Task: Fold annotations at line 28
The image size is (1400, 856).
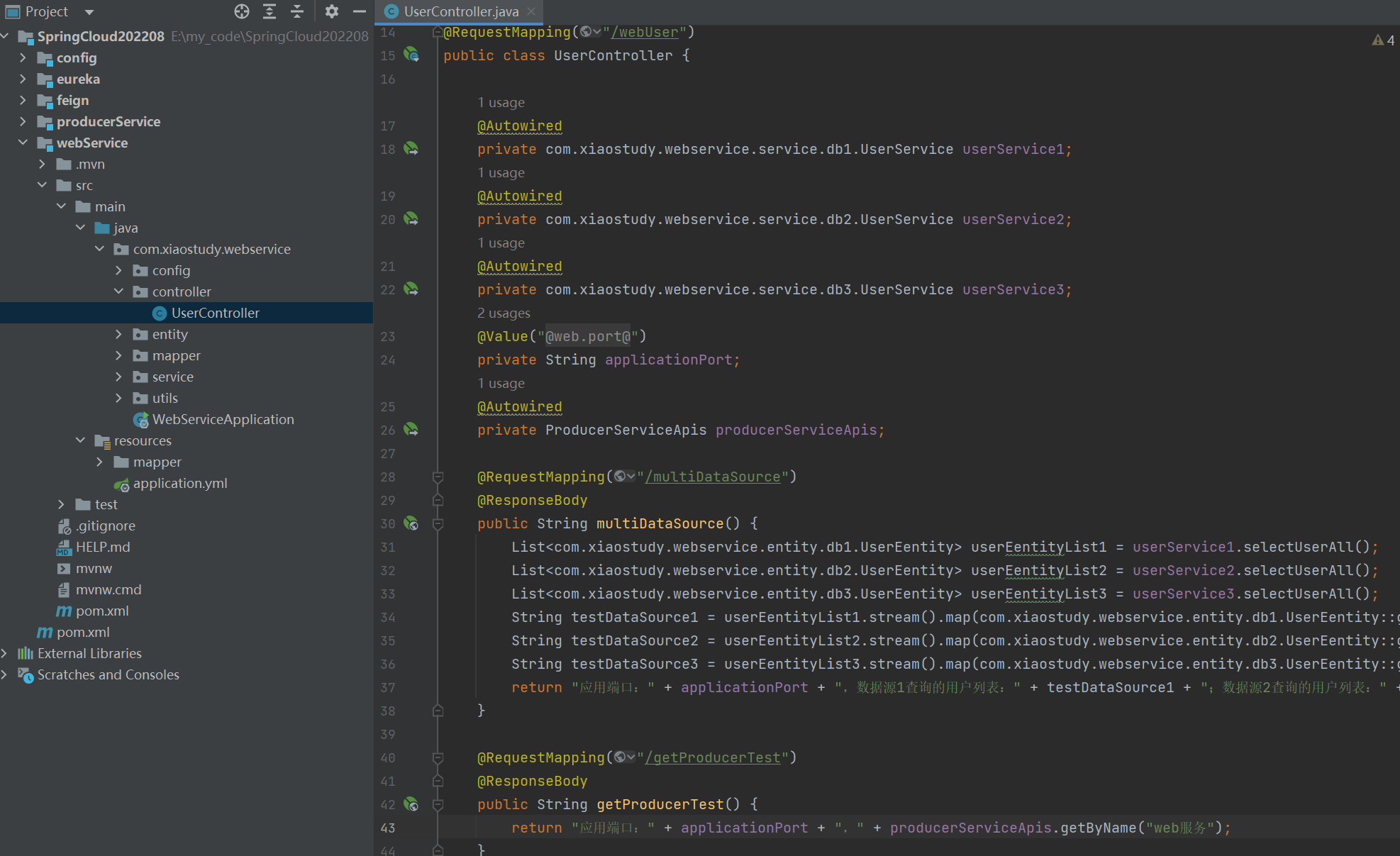Action: [438, 477]
